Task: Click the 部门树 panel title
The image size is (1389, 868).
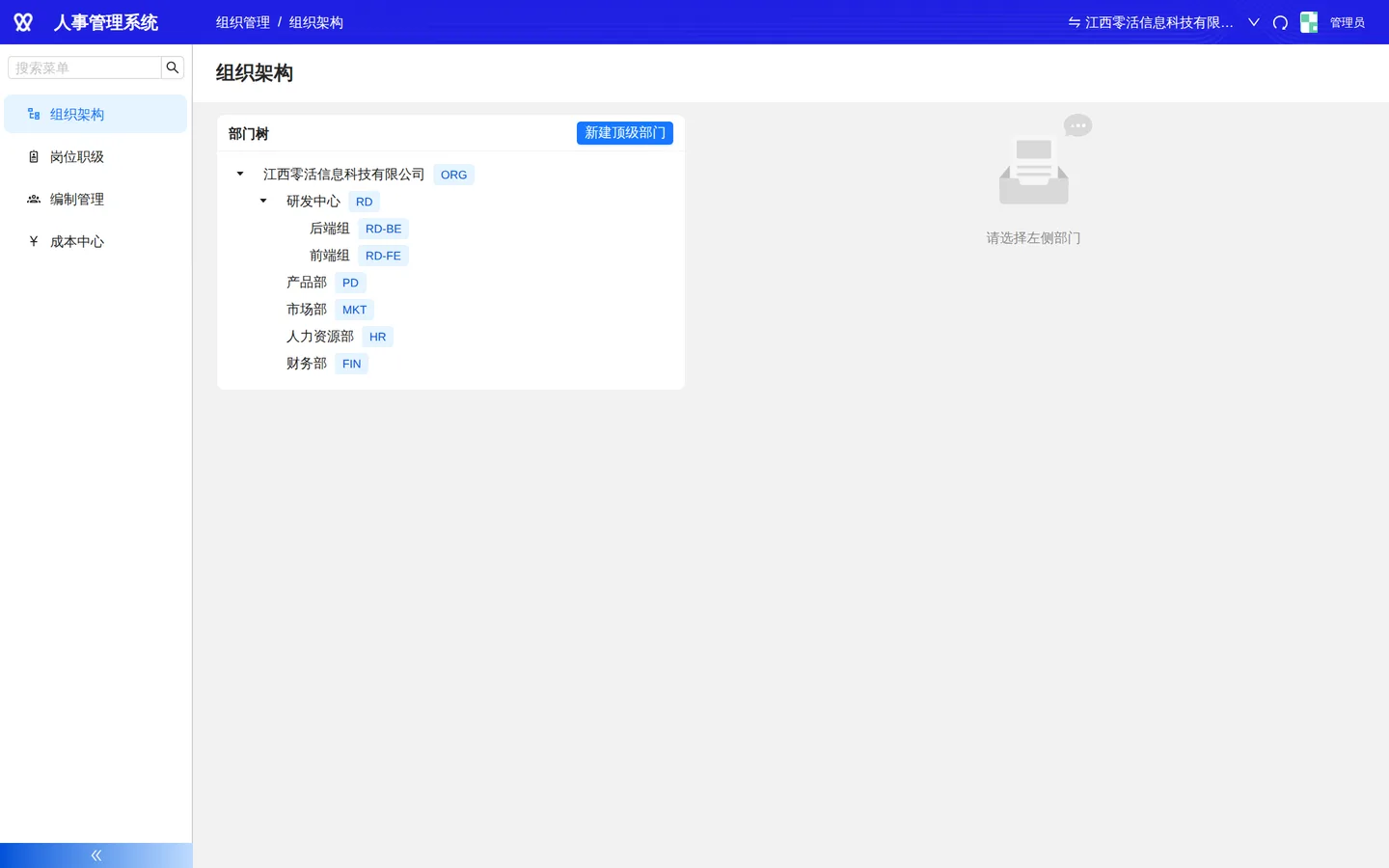Action: tap(249, 134)
